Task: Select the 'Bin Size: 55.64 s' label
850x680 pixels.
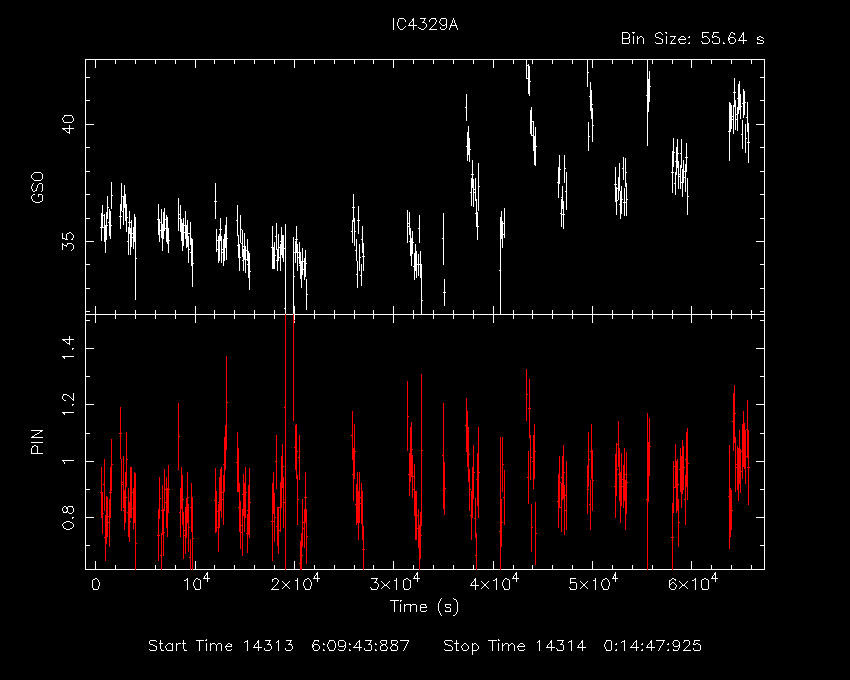Action: [693, 39]
